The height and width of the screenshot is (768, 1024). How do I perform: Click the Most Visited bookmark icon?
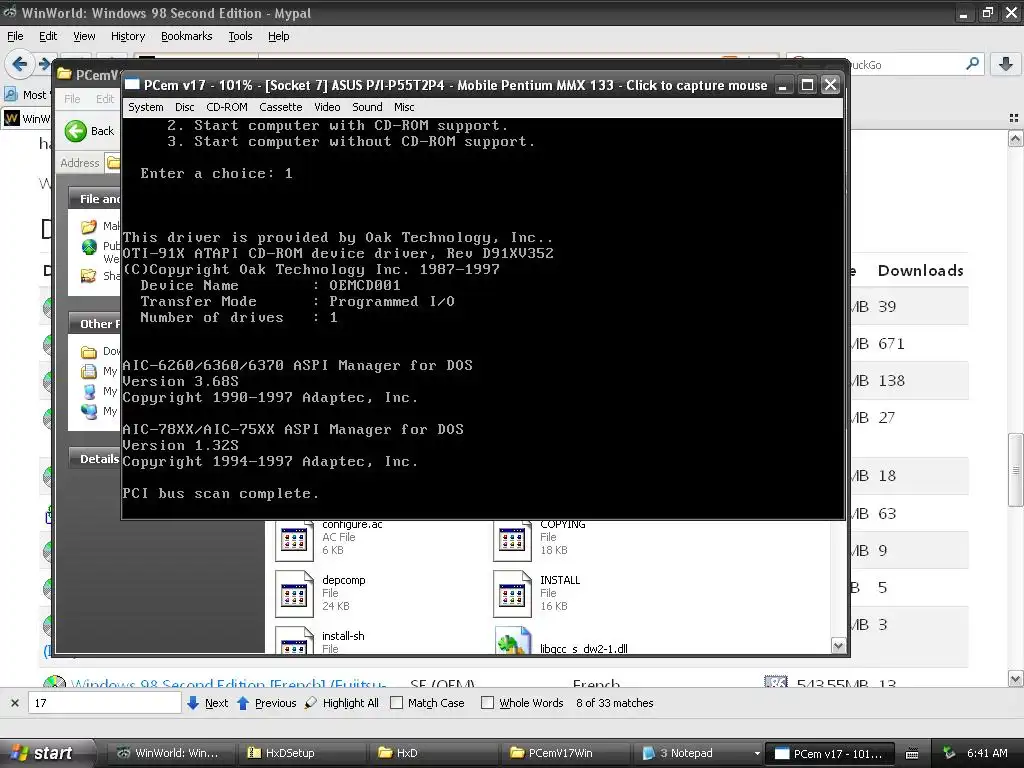(10, 95)
